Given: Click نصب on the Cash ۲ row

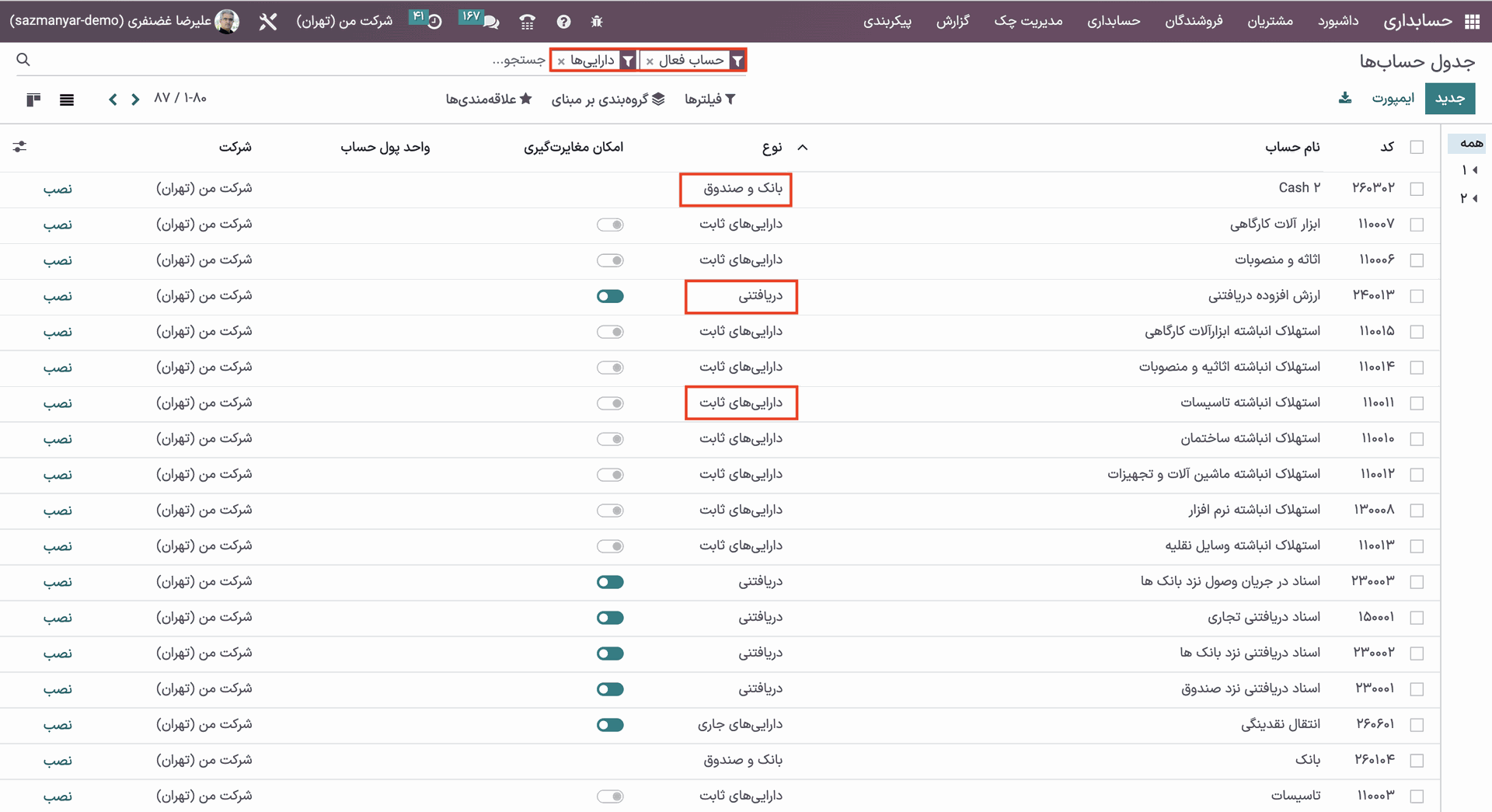Looking at the screenshot, I should 58,189.
